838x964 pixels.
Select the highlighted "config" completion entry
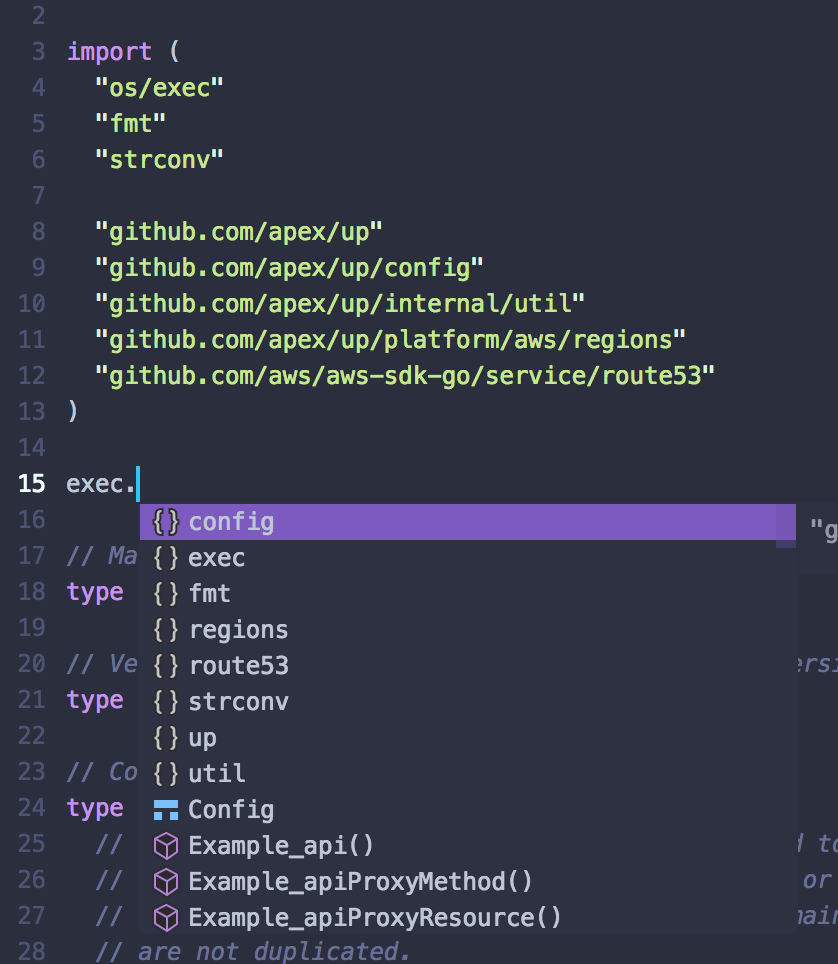[232, 521]
